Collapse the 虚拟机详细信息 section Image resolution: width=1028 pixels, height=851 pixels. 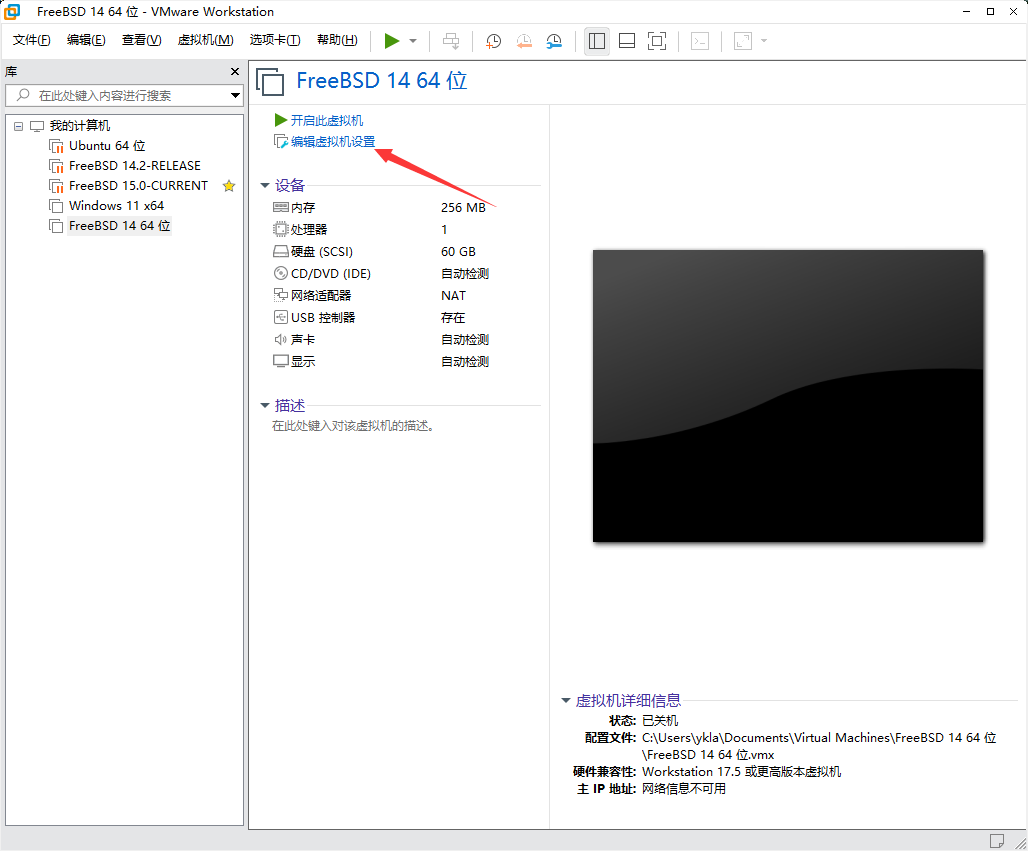click(x=566, y=701)
